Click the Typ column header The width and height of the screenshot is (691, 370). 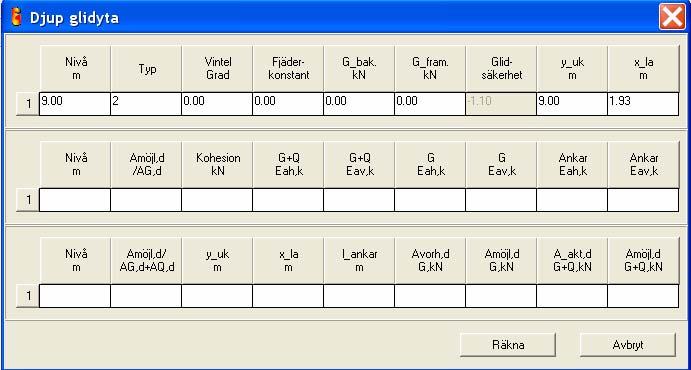point(146,69)
